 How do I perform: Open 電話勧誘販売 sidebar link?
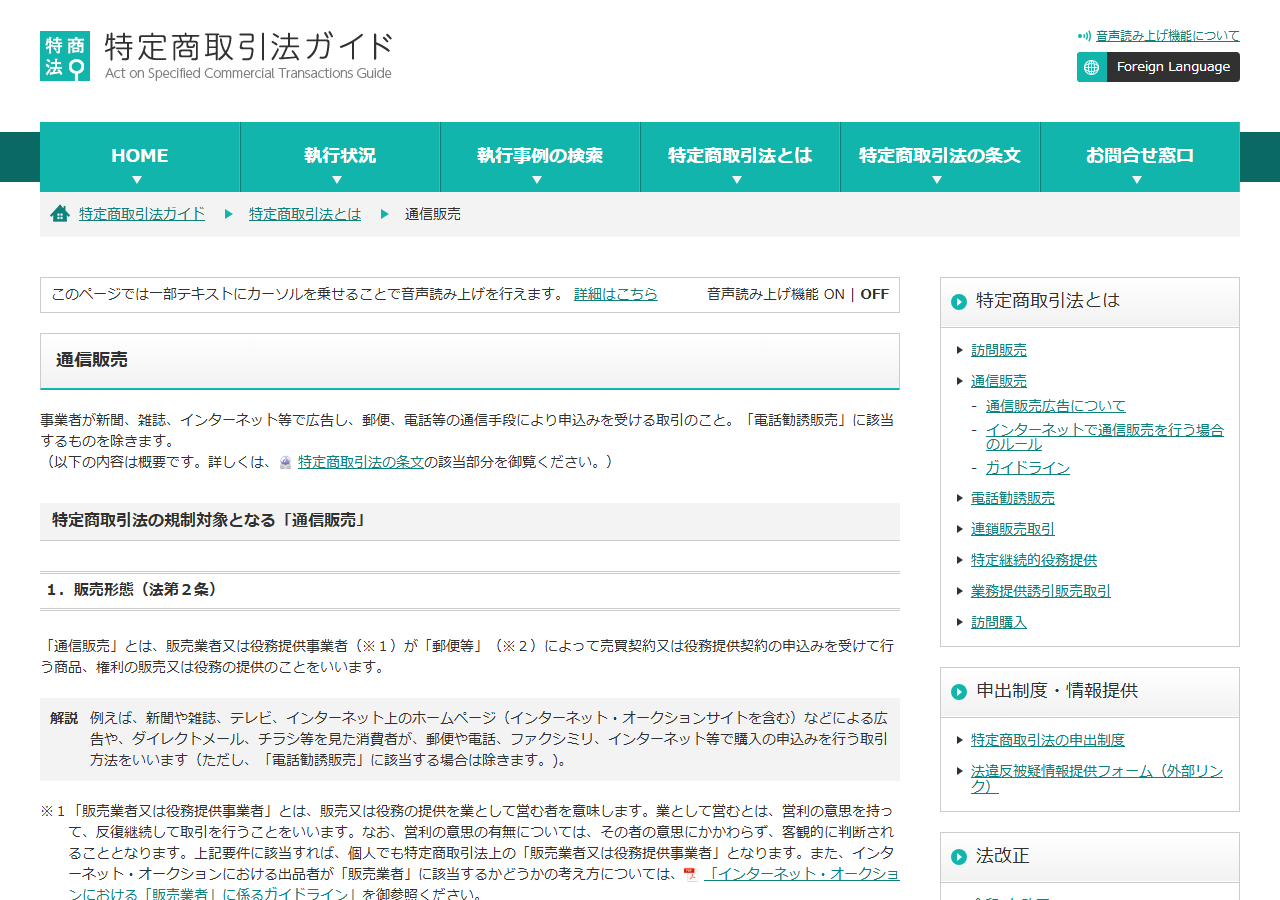click(1013, 498)
